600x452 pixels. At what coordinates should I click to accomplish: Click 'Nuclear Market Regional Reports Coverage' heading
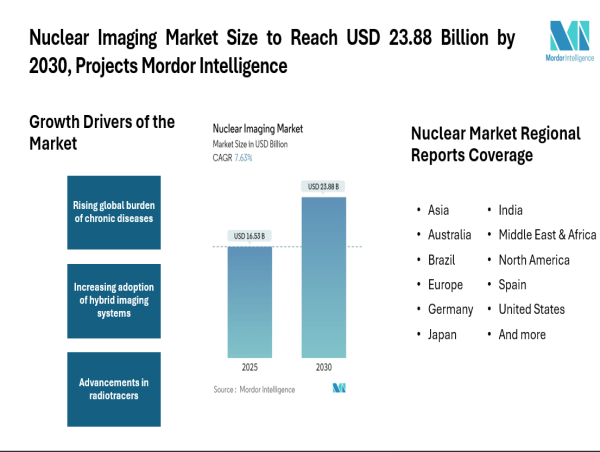pyautogui.click(x=496, y=144)
